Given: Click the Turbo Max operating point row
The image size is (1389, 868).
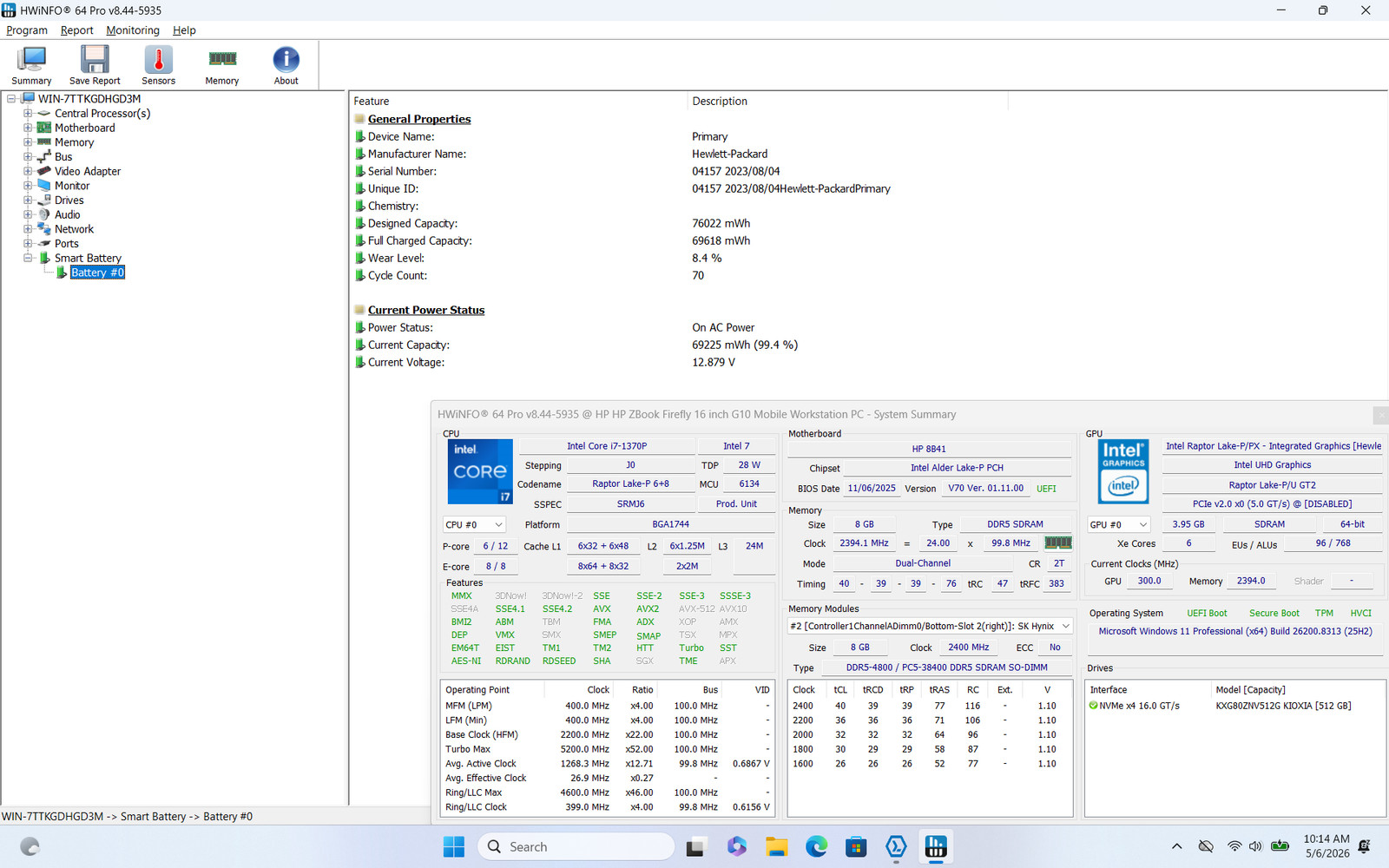Looking at the screenshot, I should 607,749.
